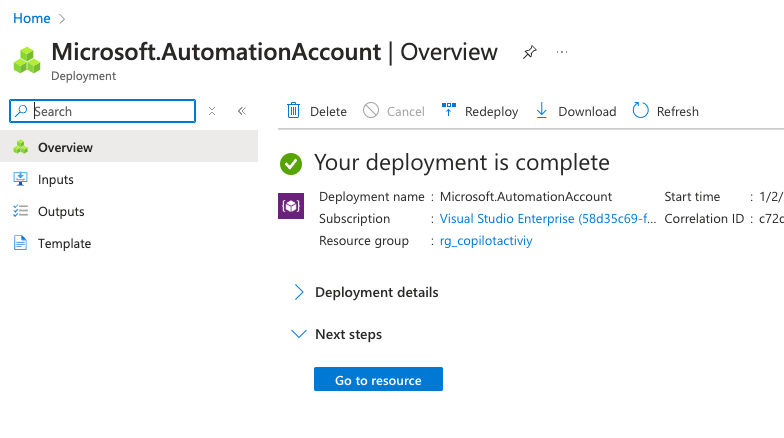Click inside the Search input field
The image size is (784, 438).
tap(110, 111)
